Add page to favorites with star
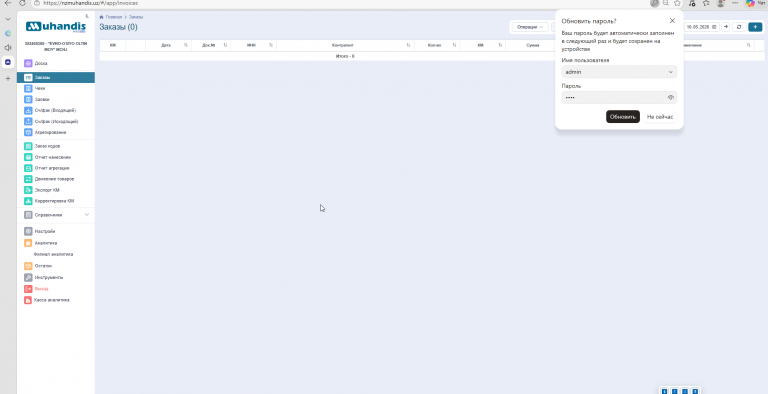The image size is (768, 394). (x=677, y=3)
